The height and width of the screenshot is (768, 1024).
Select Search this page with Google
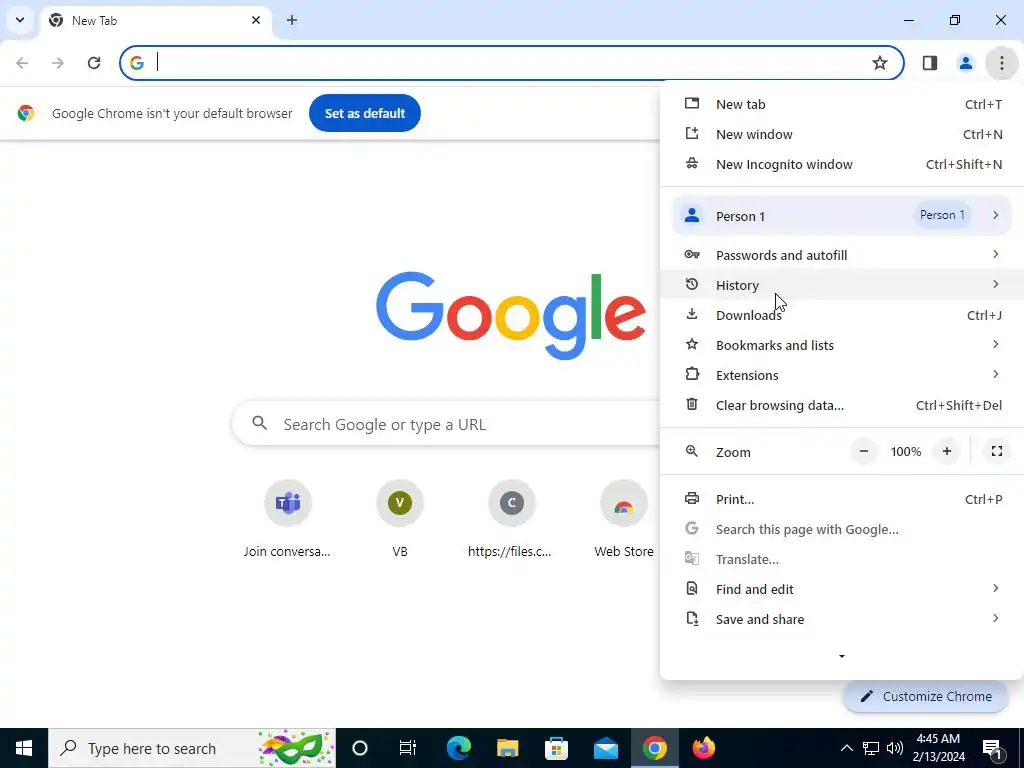tap(842, 530)
